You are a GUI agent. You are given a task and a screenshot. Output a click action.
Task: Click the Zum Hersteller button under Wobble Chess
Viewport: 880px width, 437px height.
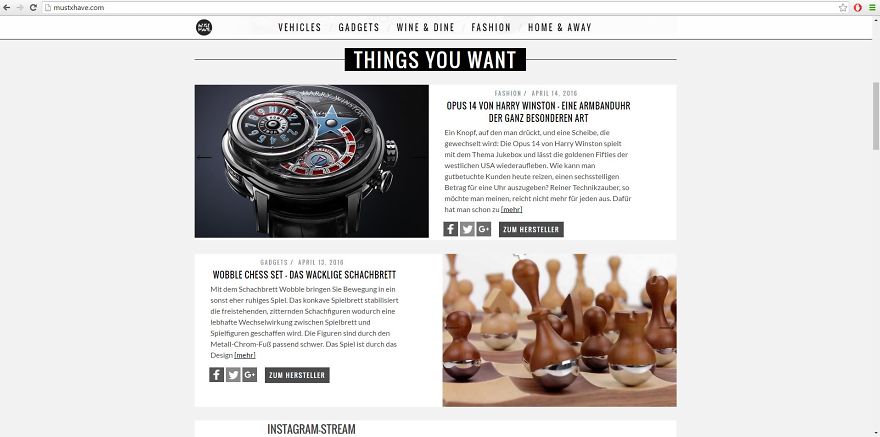point(297,375)
